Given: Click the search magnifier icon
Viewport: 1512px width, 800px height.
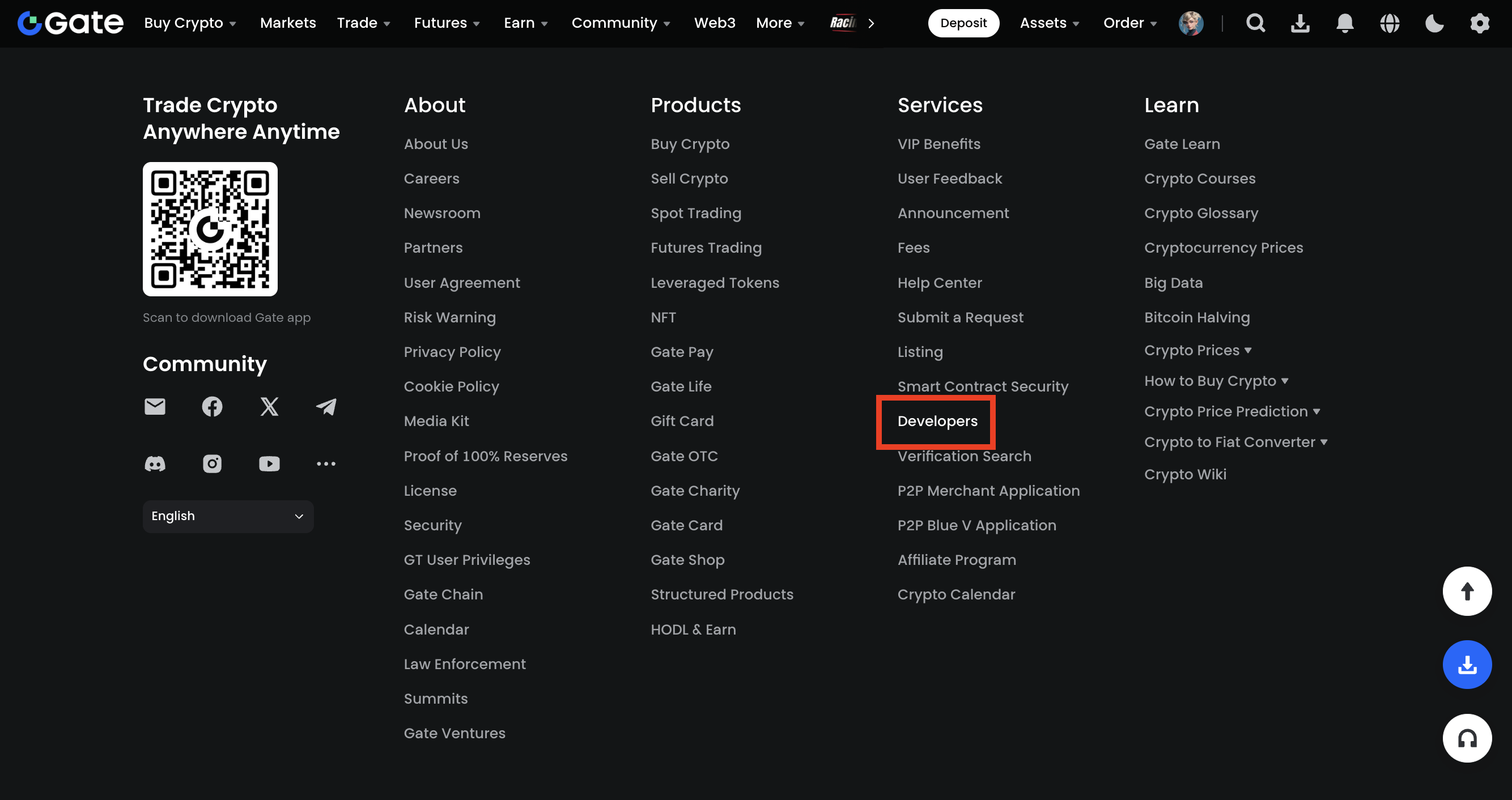Looking at the screenshot, I should 1255,23.
